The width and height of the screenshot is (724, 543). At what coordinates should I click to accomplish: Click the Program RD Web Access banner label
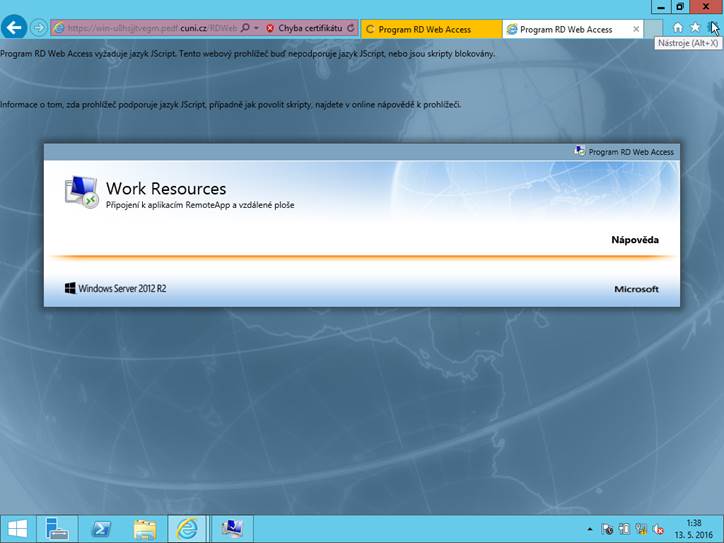(x=631, y=152)
